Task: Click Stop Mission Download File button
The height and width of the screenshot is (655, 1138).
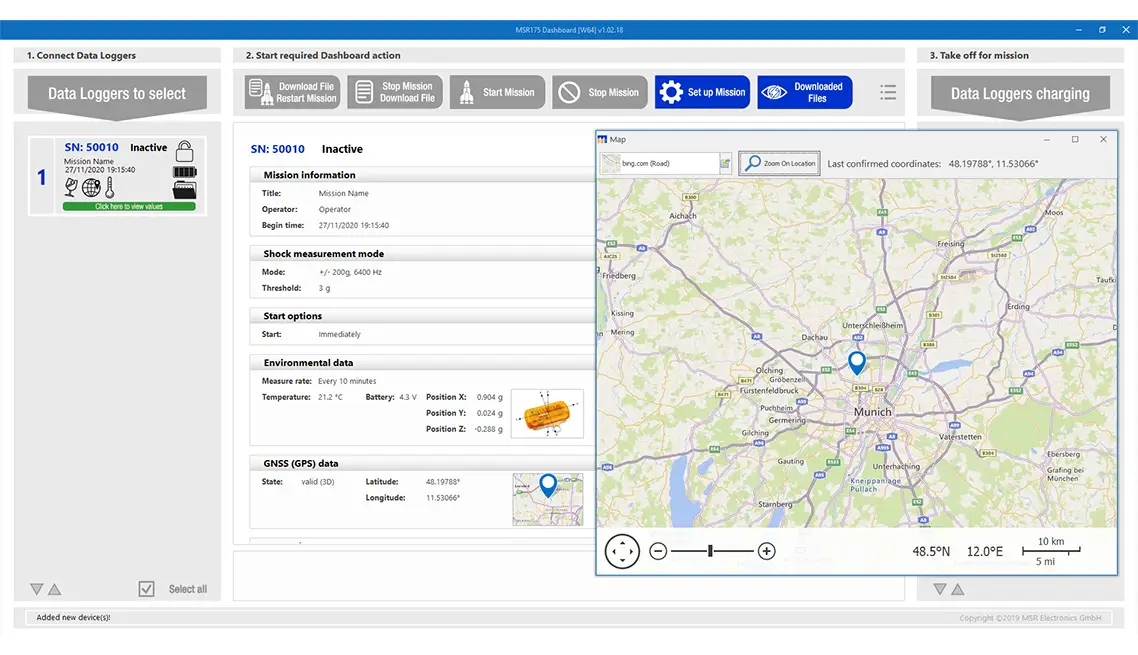Action: tap(395, 92)
